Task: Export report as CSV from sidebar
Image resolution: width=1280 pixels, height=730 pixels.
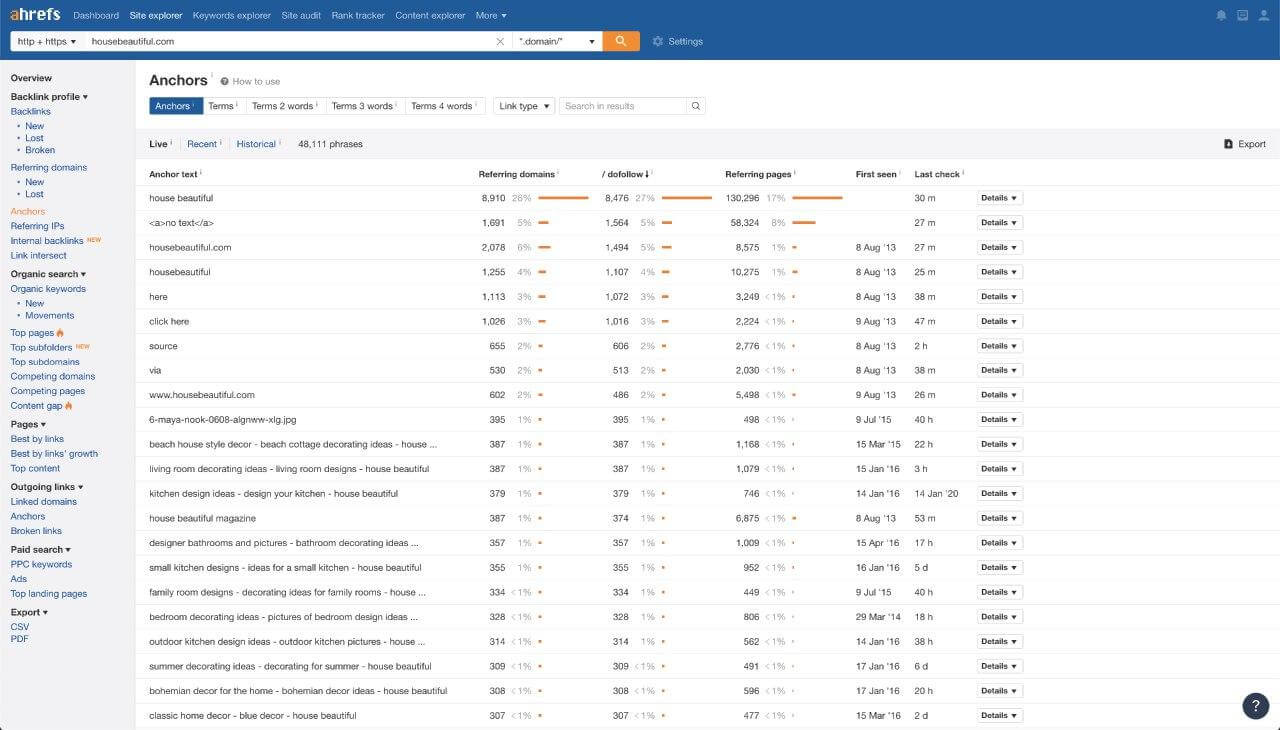Action: tap(20, 627)
